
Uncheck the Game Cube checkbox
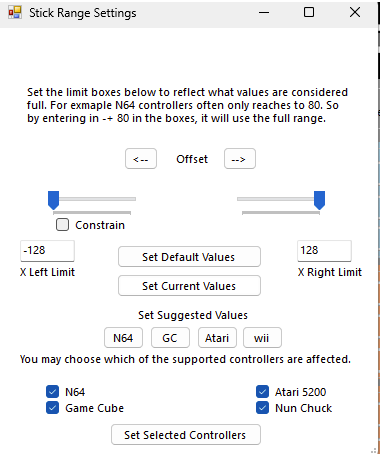(x=52, y=408)
